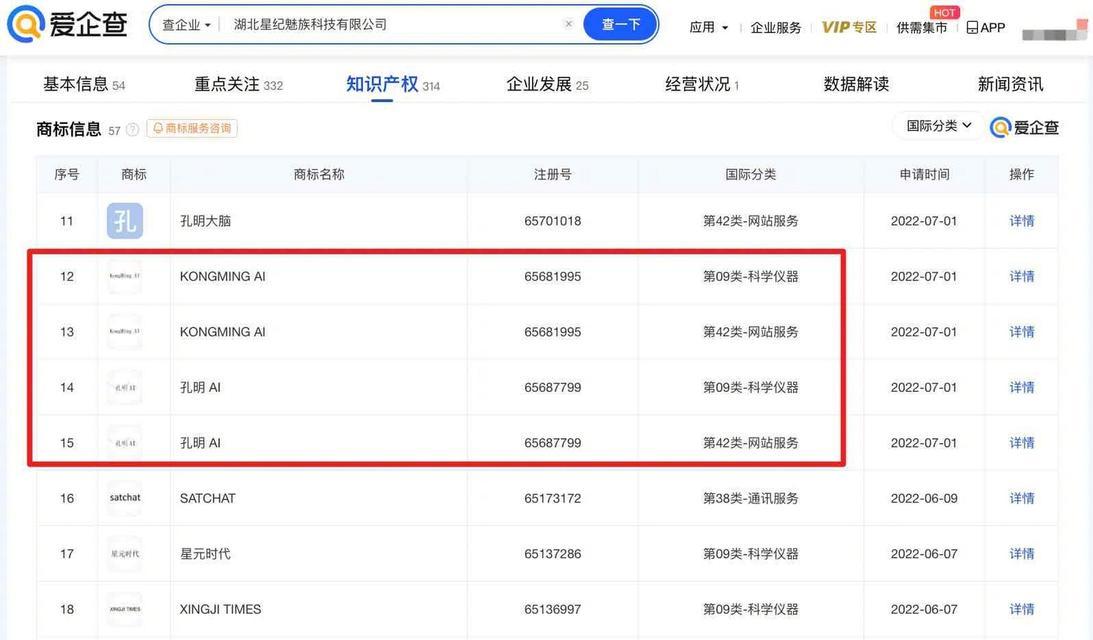Click the trademark name SATCHAT
The image size is (1093, 640).
coord(208,498)
